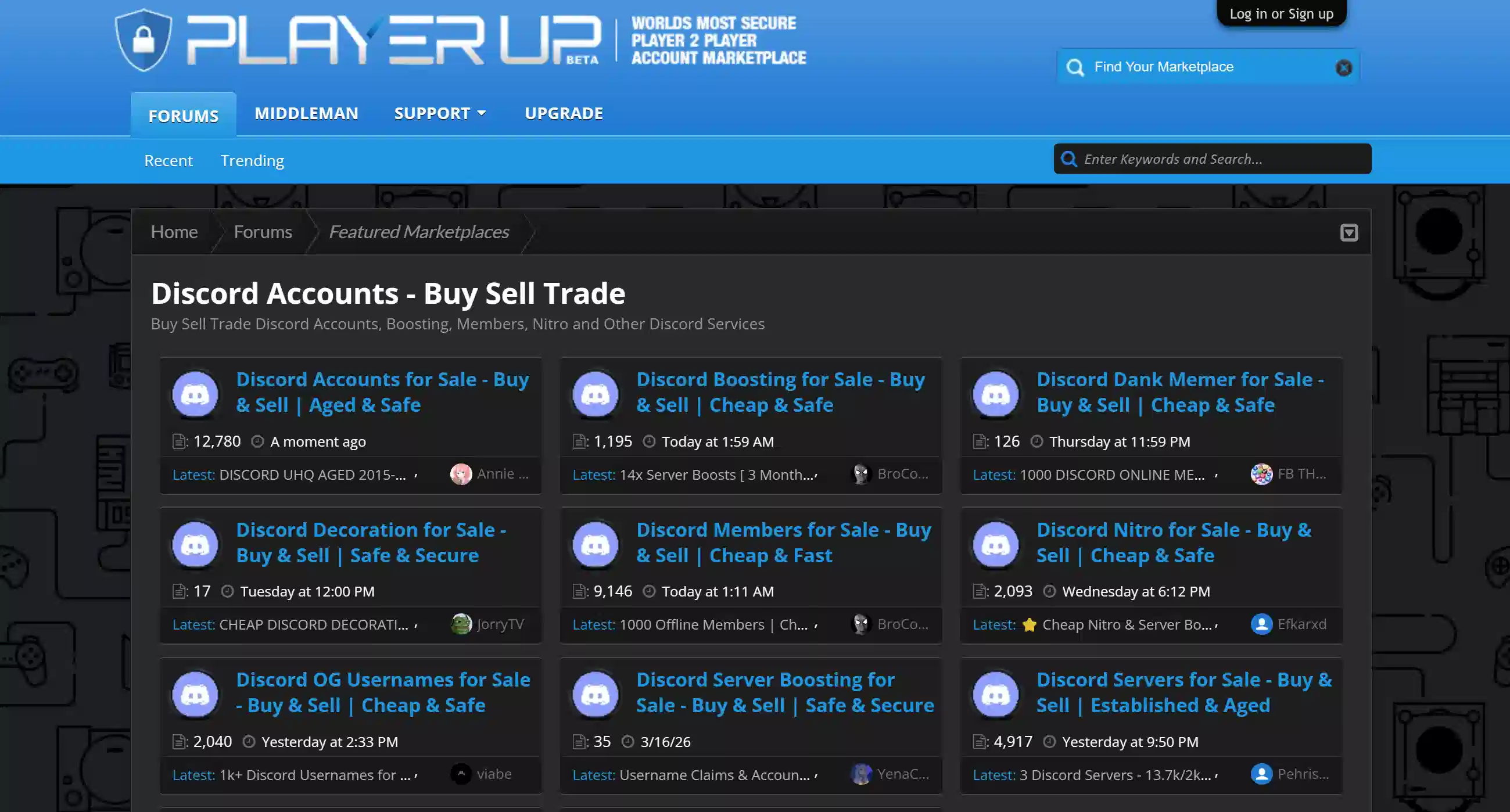Open Annie's avatar thumbnail
The width and height of the screenshot is (1510, 812).
(x=461, y=473)
